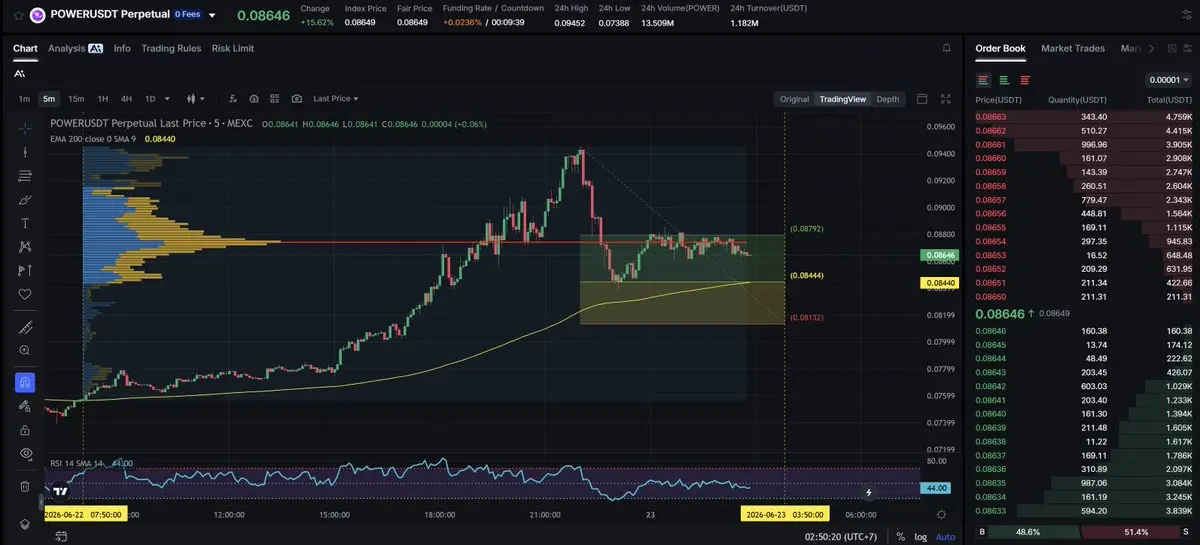1200x545 pixels.
Task: Expand more order panel tabs with chevron
Action: (x=1151, y=48)
